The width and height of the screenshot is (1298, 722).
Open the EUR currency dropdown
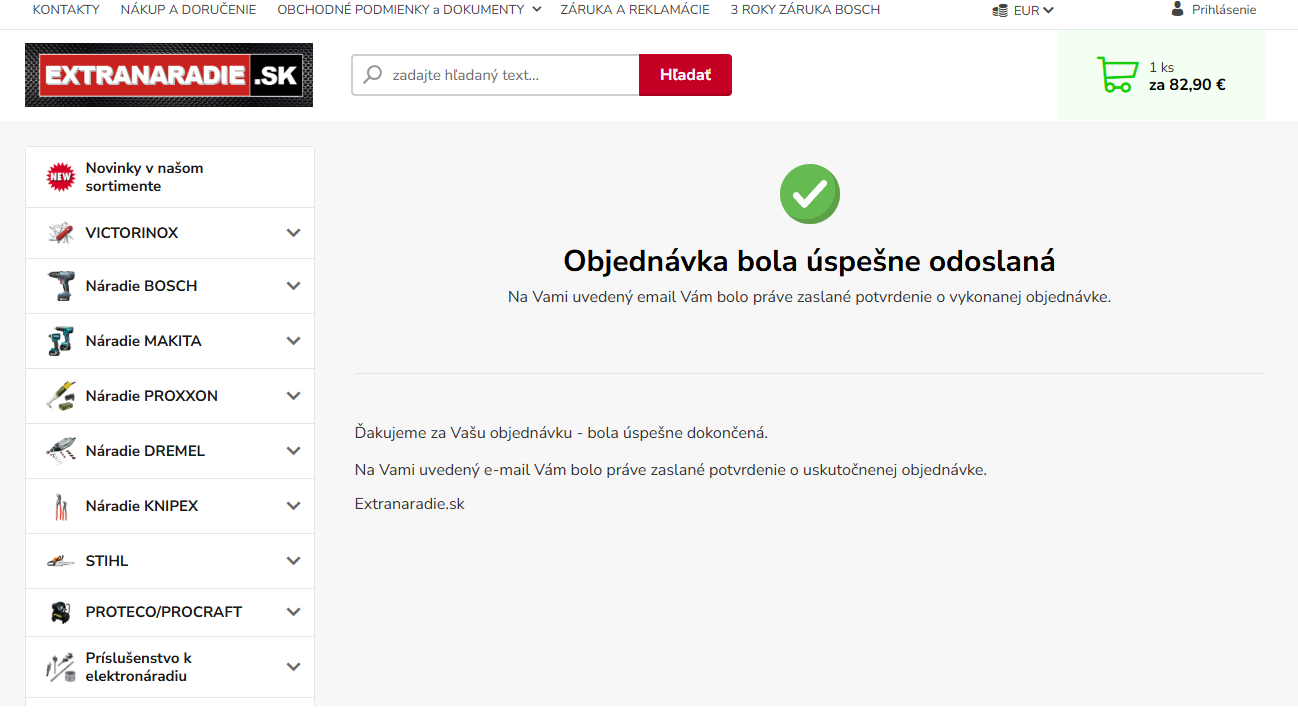(x=1024, y=10)
